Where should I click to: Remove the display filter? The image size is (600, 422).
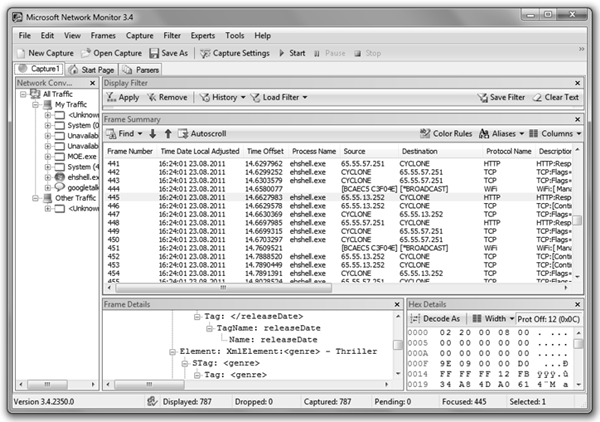pos(167,98)
